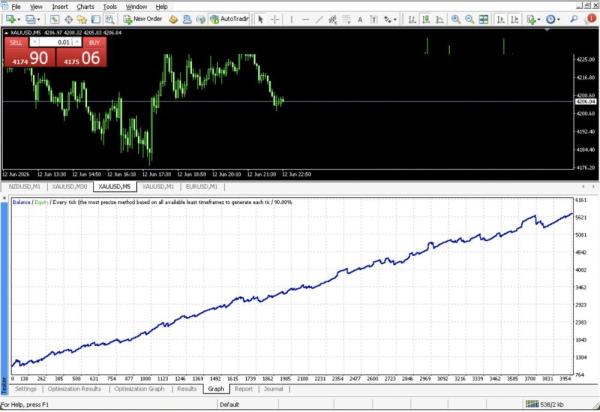Switch to the NZDUSD,M1 chart tab

(24, 187)
